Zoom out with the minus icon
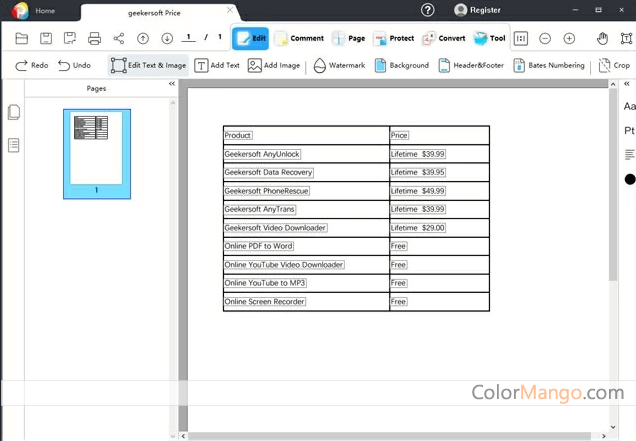This screenshot has width=636, height=441. click(545, 39)
